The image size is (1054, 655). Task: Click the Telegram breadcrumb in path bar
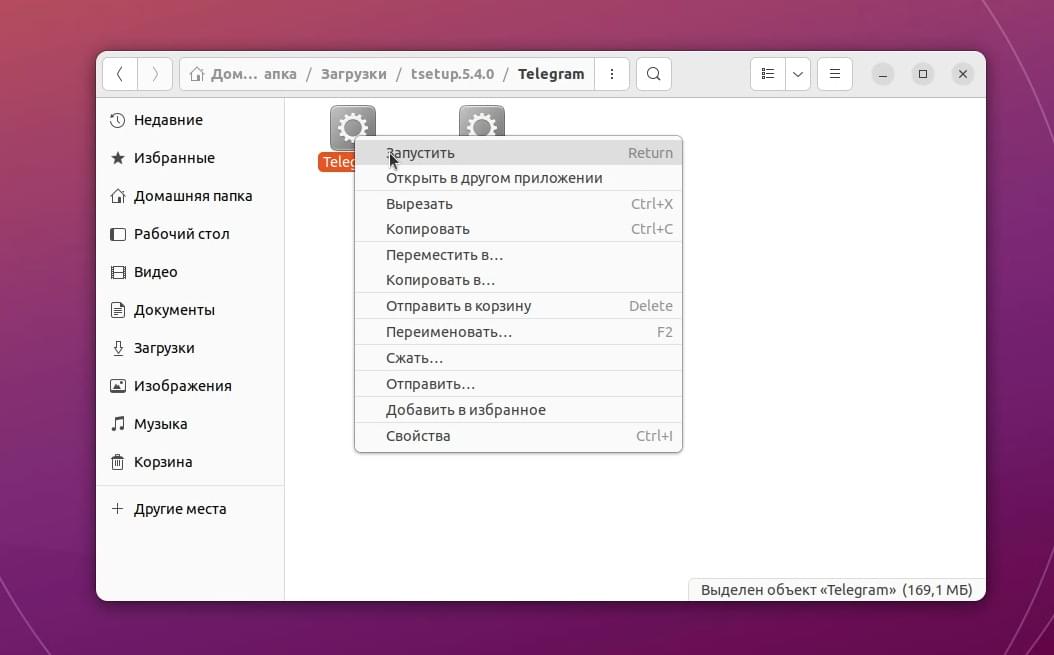551,74
